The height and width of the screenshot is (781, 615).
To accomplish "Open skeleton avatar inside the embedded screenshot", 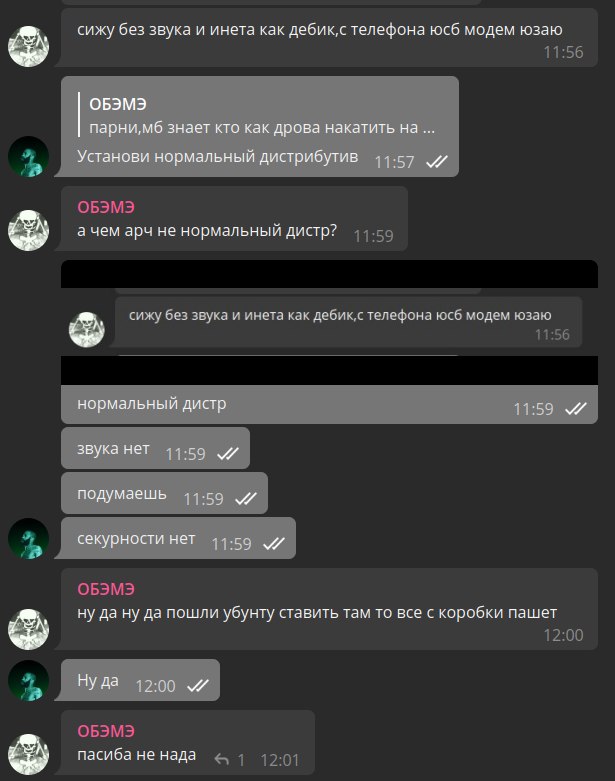I will point(87,329).
